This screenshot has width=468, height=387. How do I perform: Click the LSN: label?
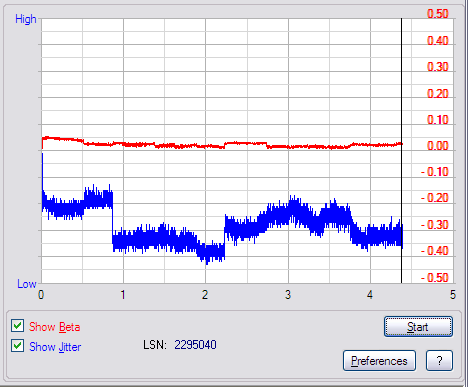click(x=155, y=345)
